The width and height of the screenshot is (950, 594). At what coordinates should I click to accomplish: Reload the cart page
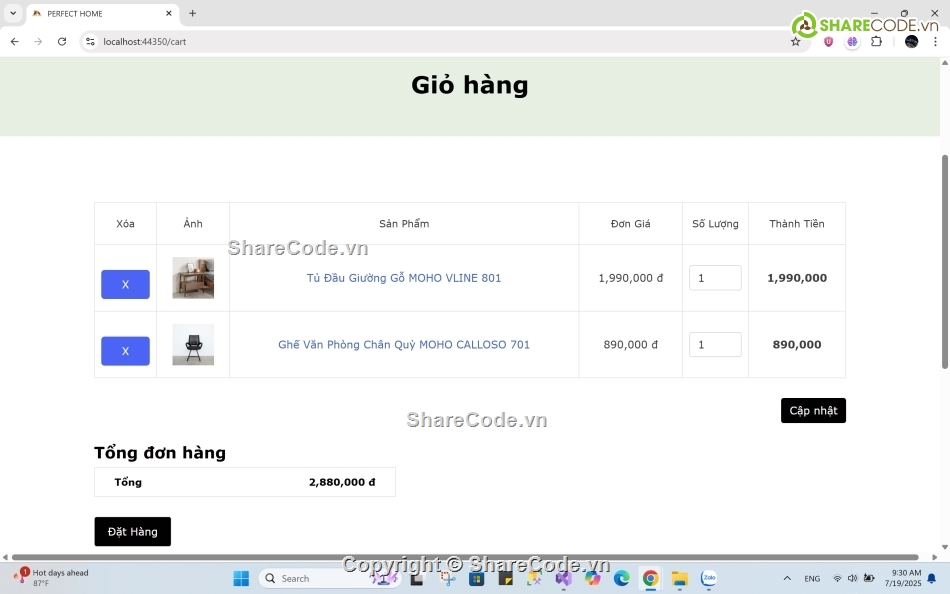pyautogui.click(x=62, y=42)
